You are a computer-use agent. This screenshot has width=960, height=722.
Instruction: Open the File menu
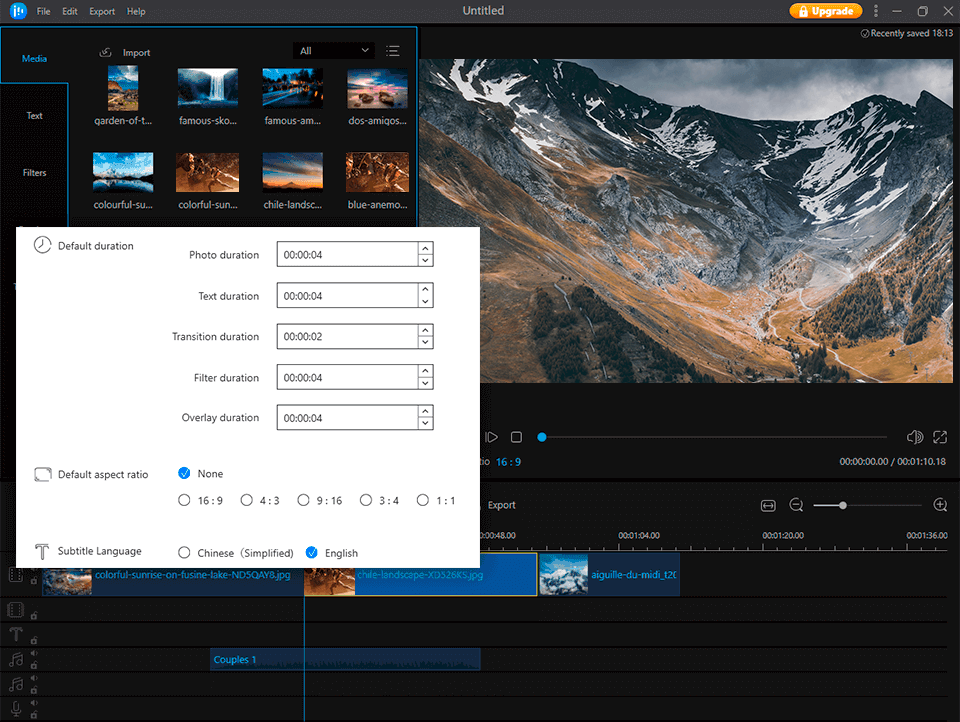point(43,11)
